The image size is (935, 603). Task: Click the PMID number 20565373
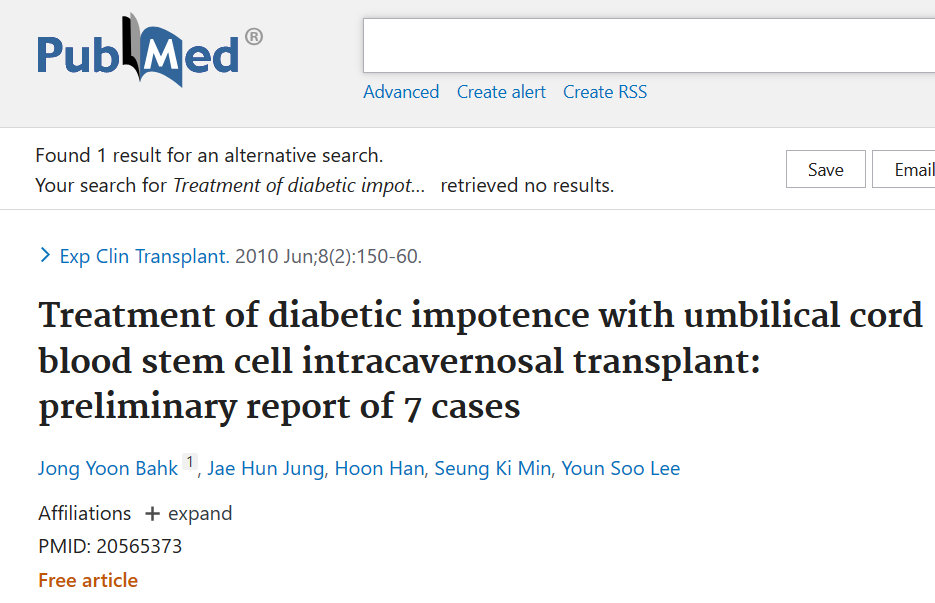(x=139, y=547)
